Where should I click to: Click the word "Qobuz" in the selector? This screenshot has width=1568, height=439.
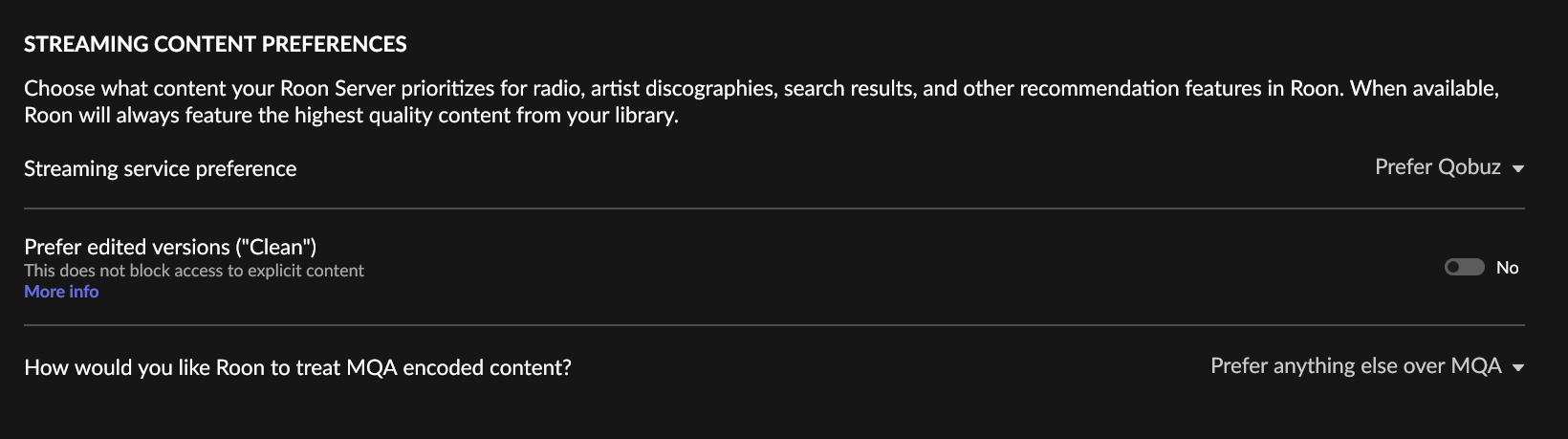pos(1470,167)
